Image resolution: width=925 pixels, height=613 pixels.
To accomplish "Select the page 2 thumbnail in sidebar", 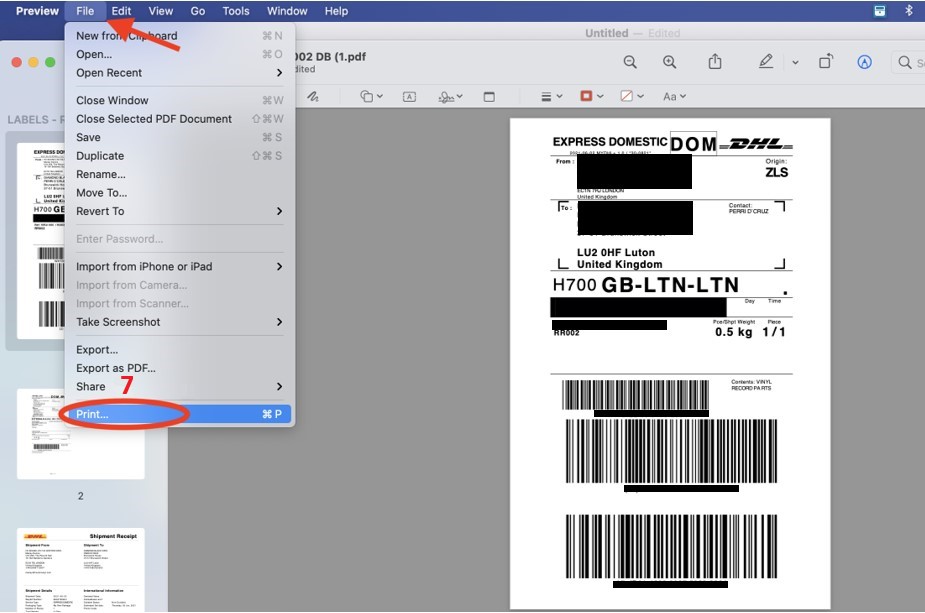I will 81,434.
